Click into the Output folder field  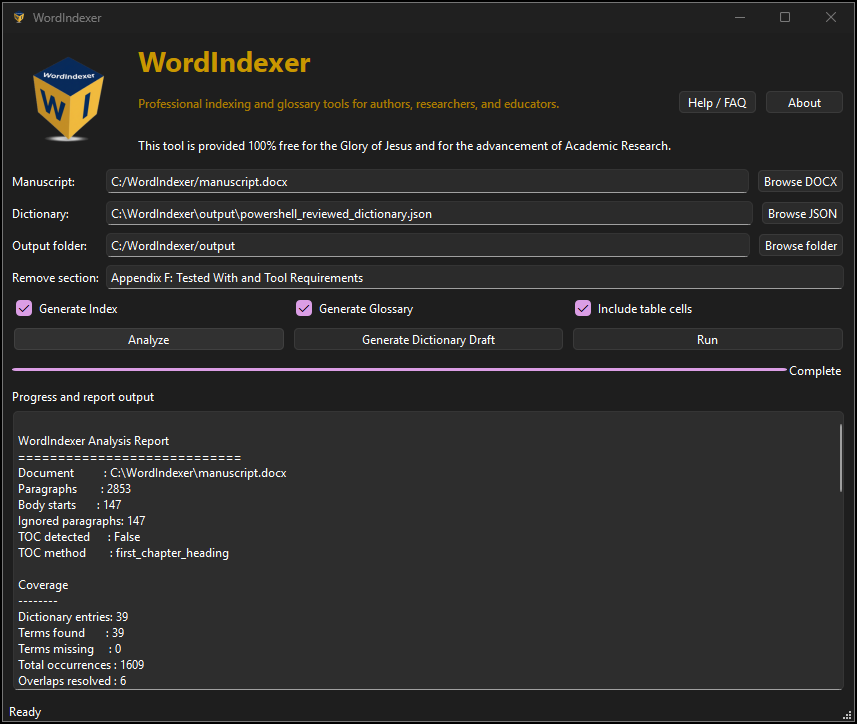427,246
